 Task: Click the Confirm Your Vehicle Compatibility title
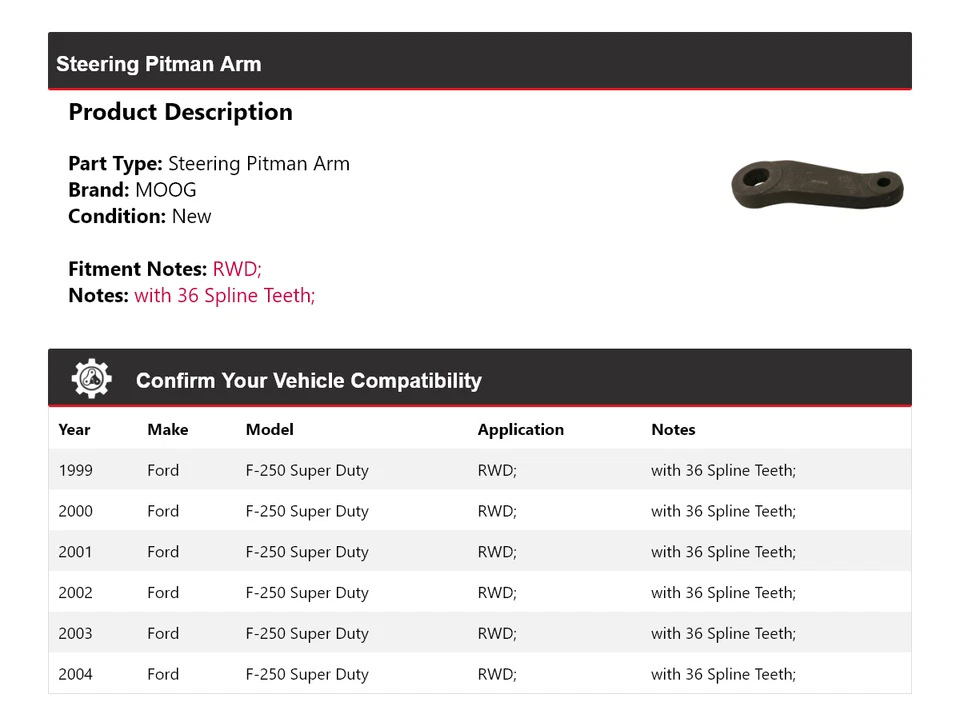click(308, 380)
